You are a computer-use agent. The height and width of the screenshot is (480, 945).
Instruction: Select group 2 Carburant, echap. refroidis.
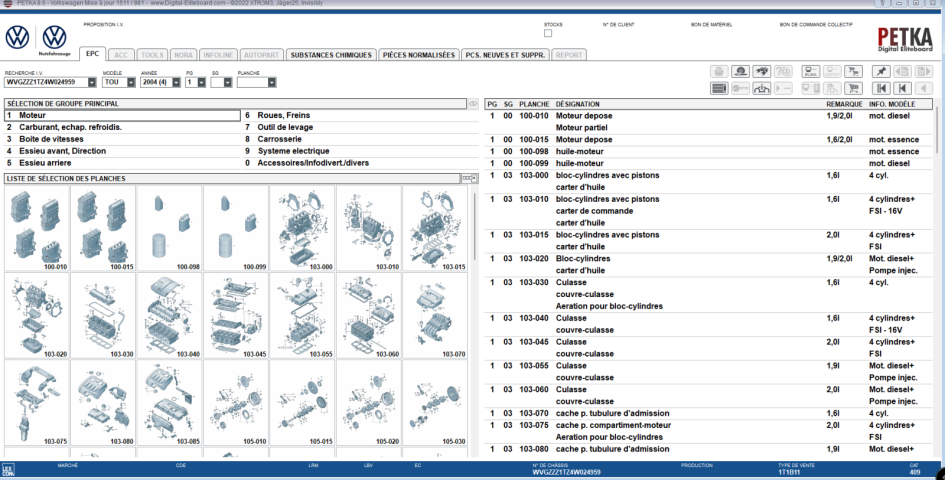(122, 127)
